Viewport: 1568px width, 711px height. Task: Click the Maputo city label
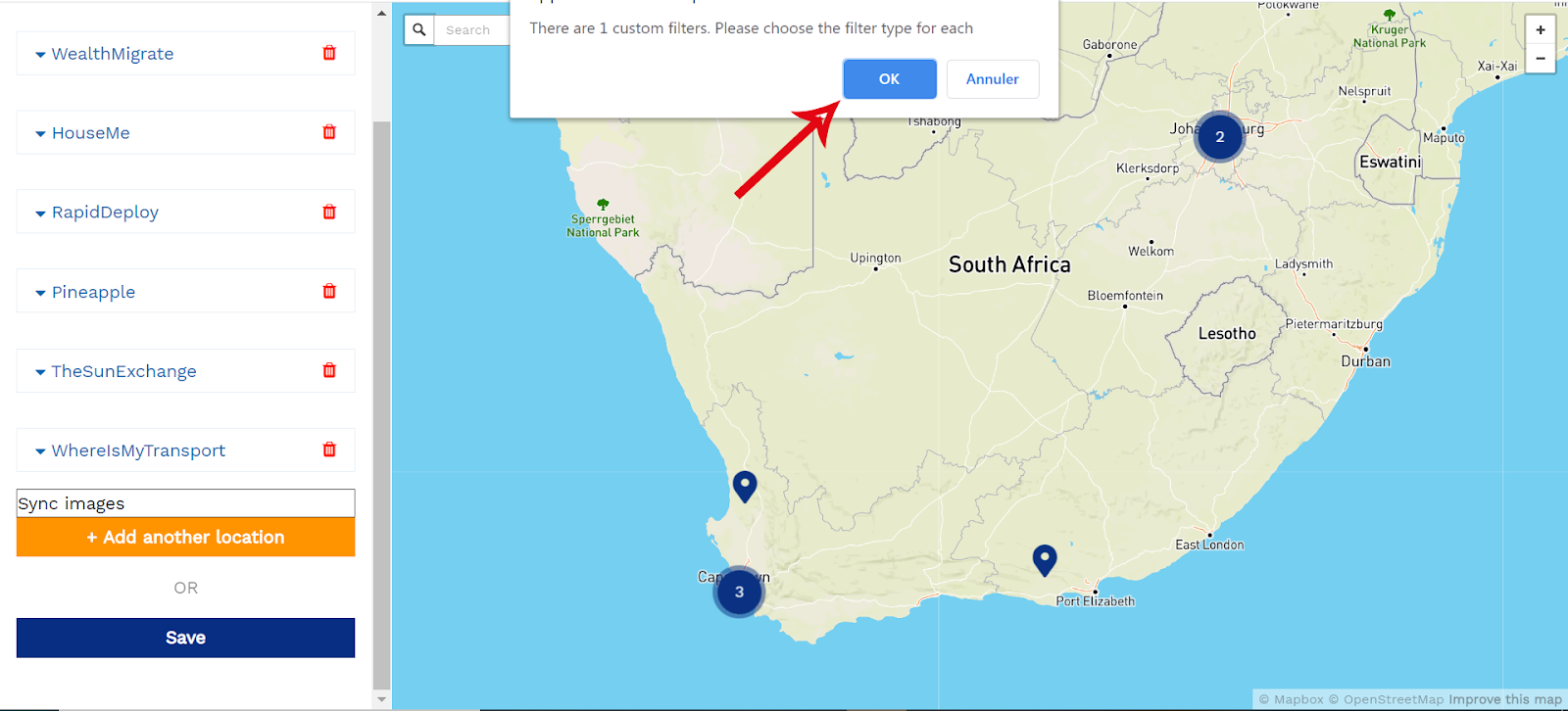click(1444, 138)
